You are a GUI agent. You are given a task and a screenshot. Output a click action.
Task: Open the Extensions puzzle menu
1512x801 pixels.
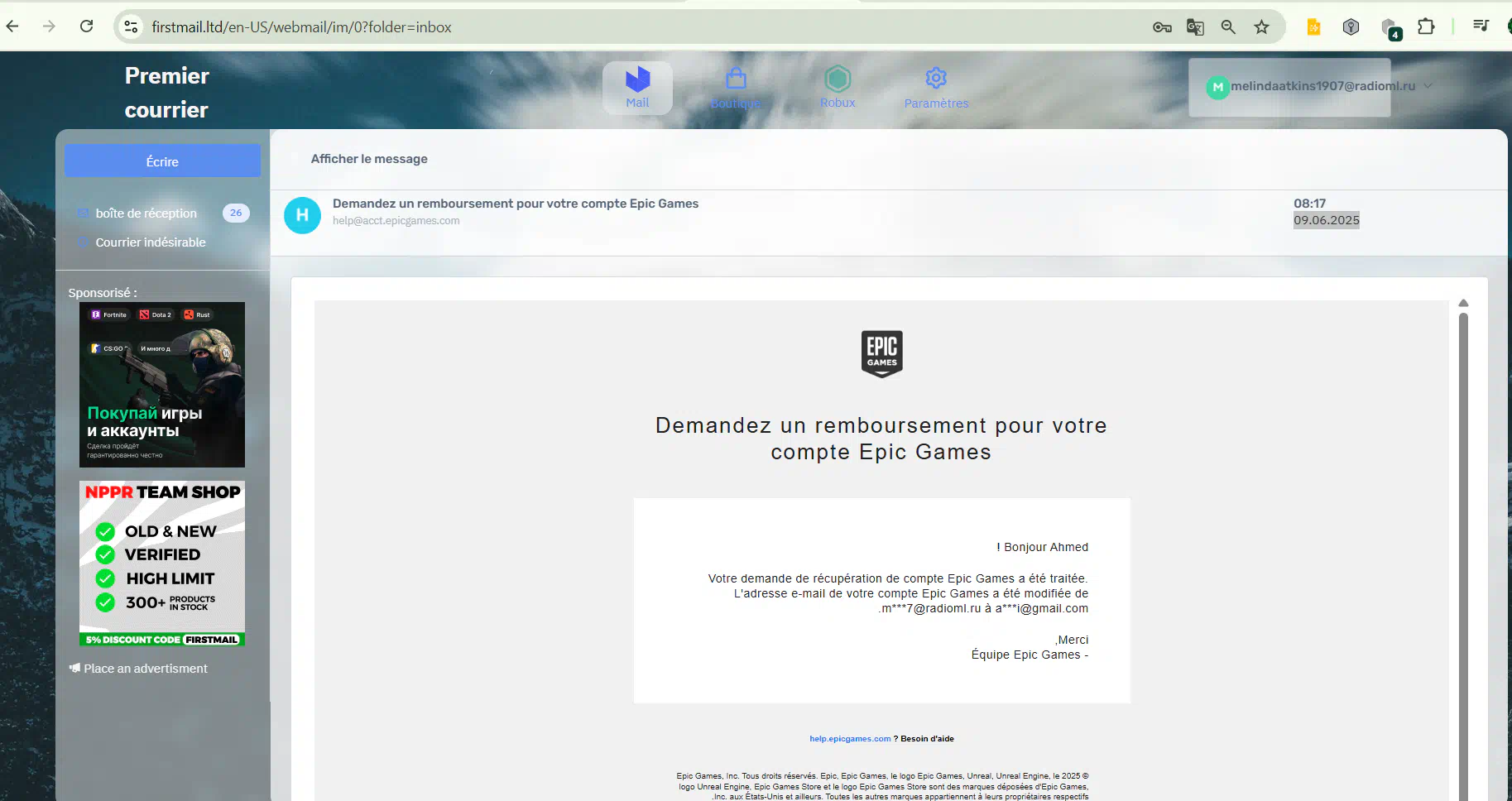(1426, 26)
